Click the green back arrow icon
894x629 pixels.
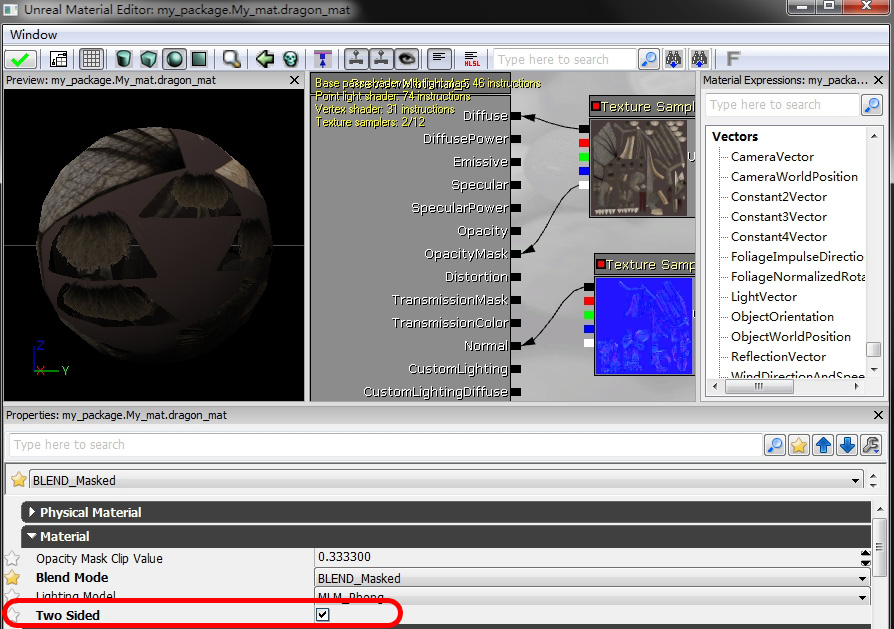pos(265,59)
